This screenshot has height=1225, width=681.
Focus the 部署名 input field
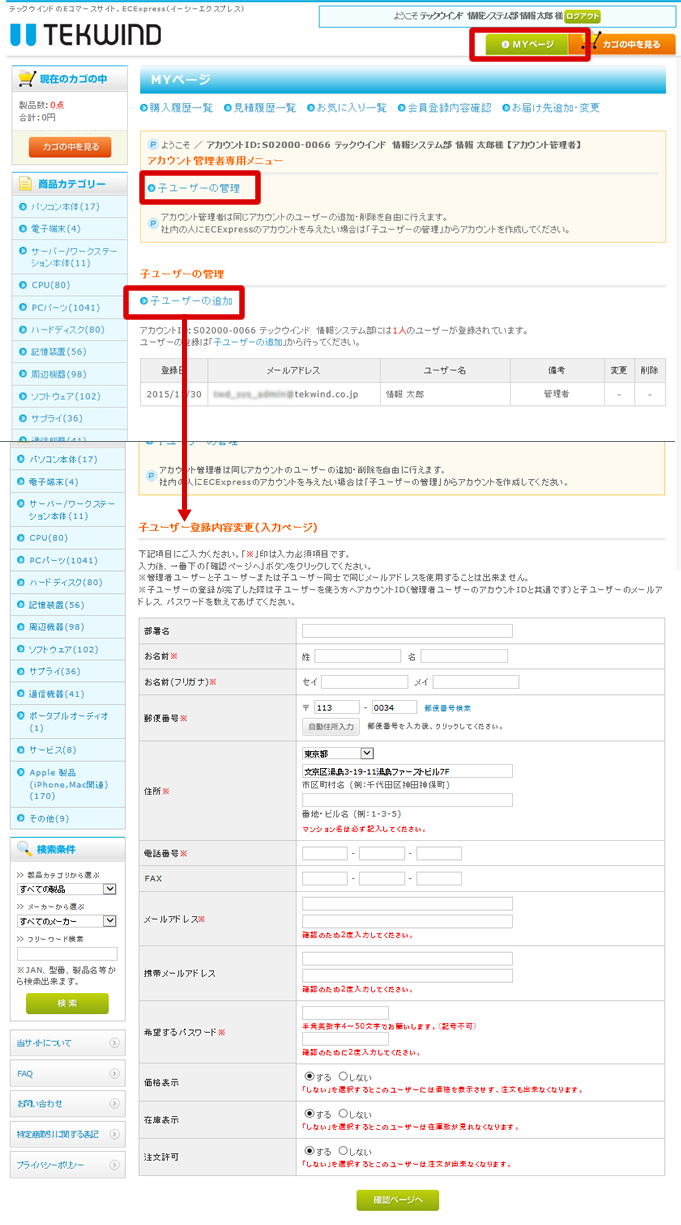pyautogui.click(x=407, y=631)
